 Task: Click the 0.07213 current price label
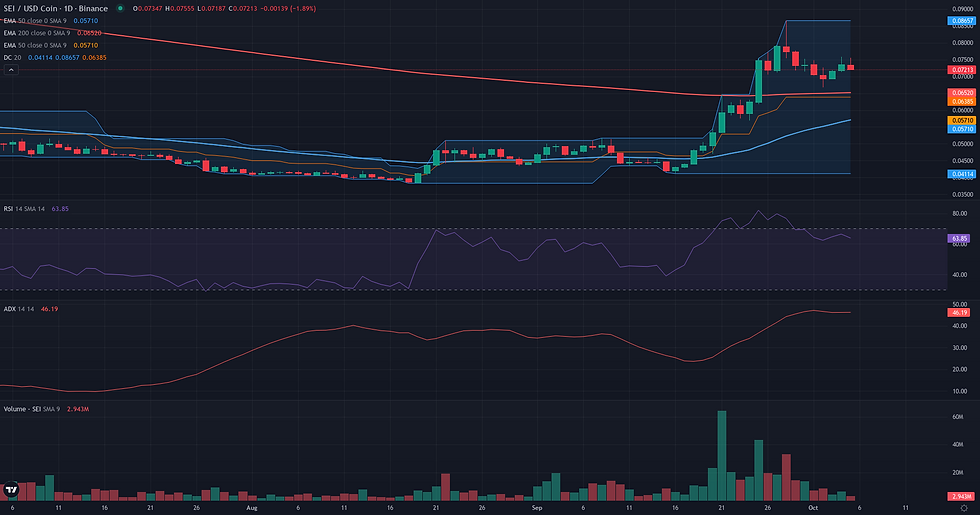(x=962, y=69)
